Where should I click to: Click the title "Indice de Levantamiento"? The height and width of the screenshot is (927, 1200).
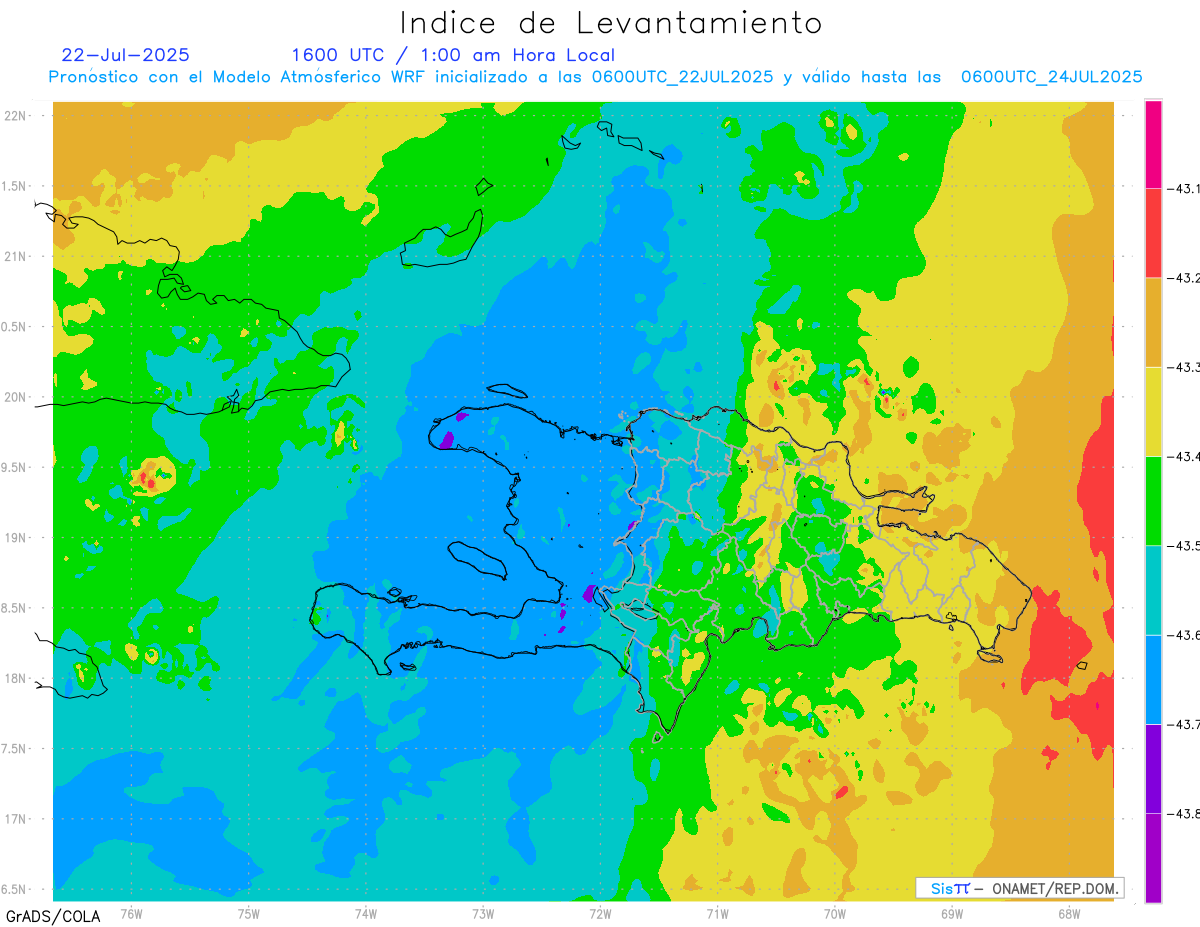pos(610,23)
